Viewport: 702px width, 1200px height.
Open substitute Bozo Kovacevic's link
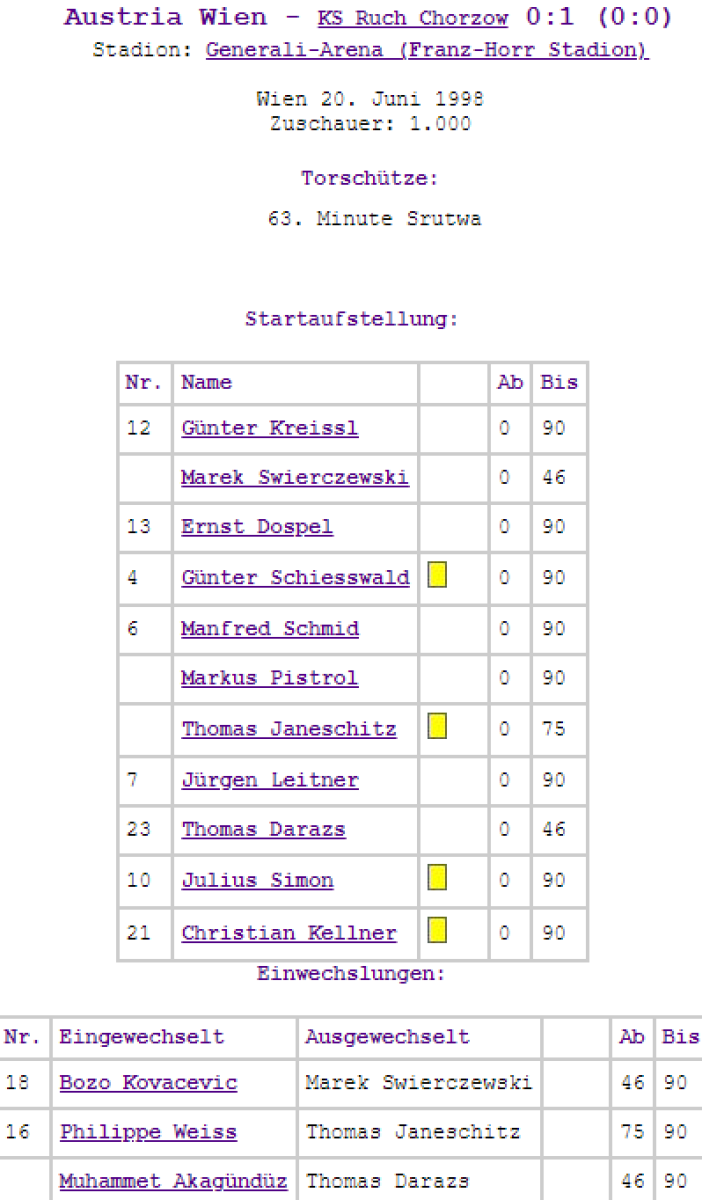(148, 1083)
